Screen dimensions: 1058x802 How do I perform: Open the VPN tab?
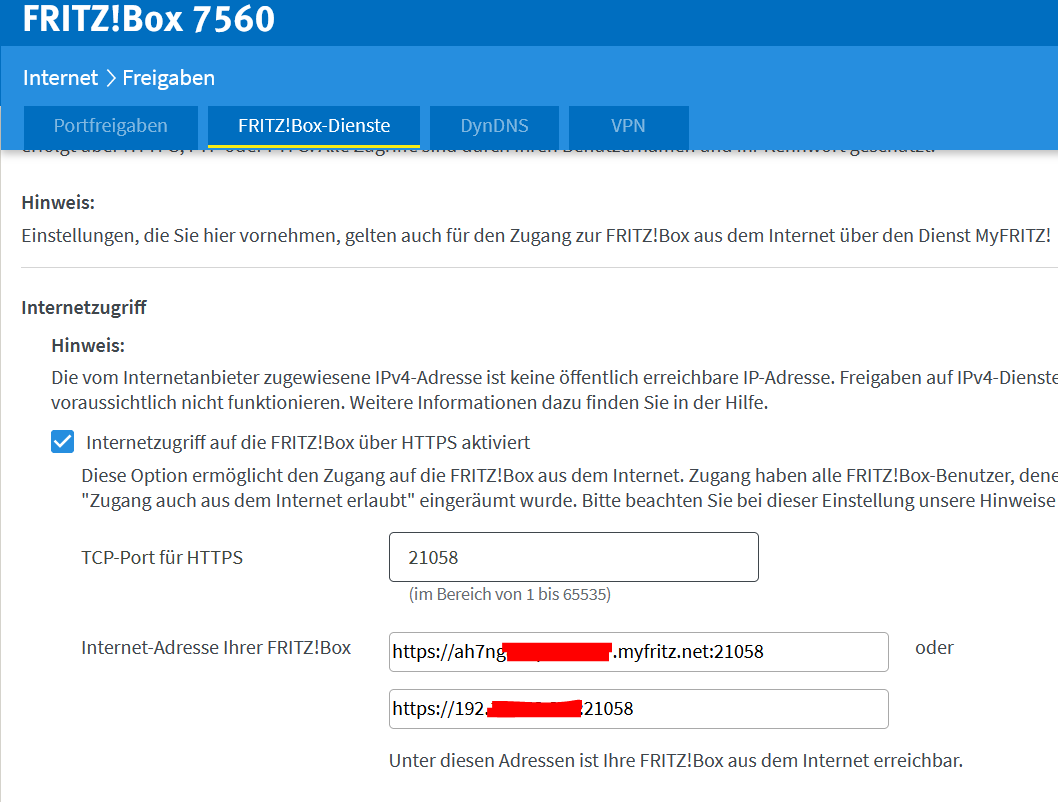[628, 126]
